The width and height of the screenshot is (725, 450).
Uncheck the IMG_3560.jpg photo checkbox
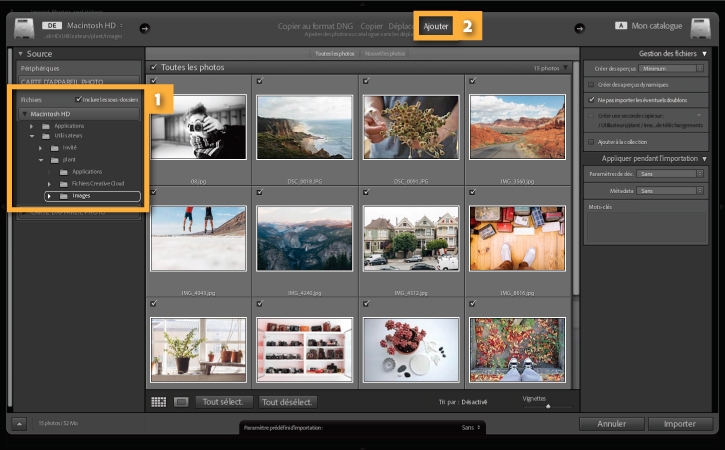tap(473, 81)
